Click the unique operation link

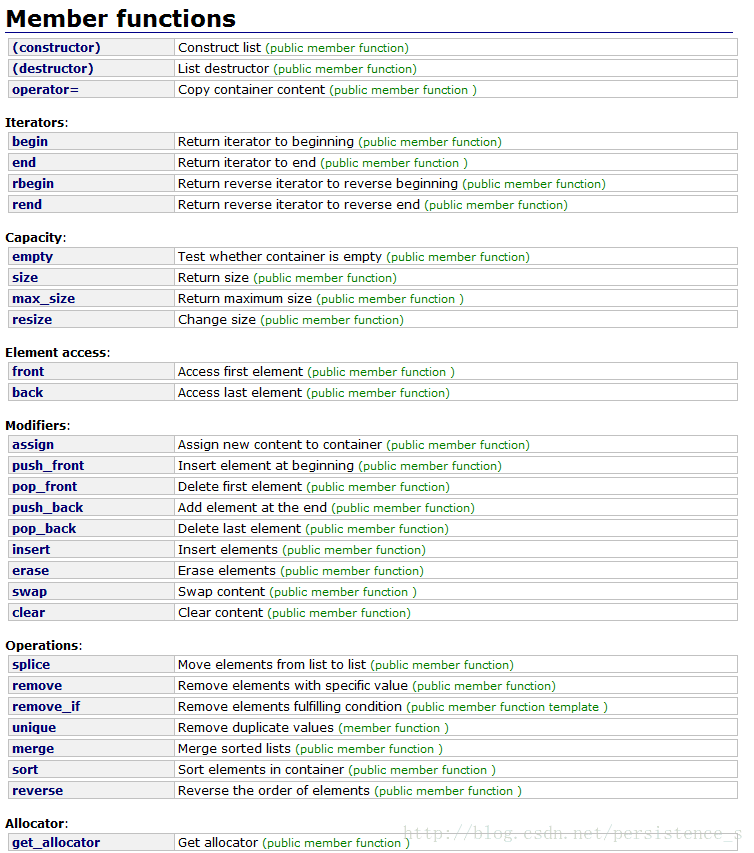[x=34, y=727]
